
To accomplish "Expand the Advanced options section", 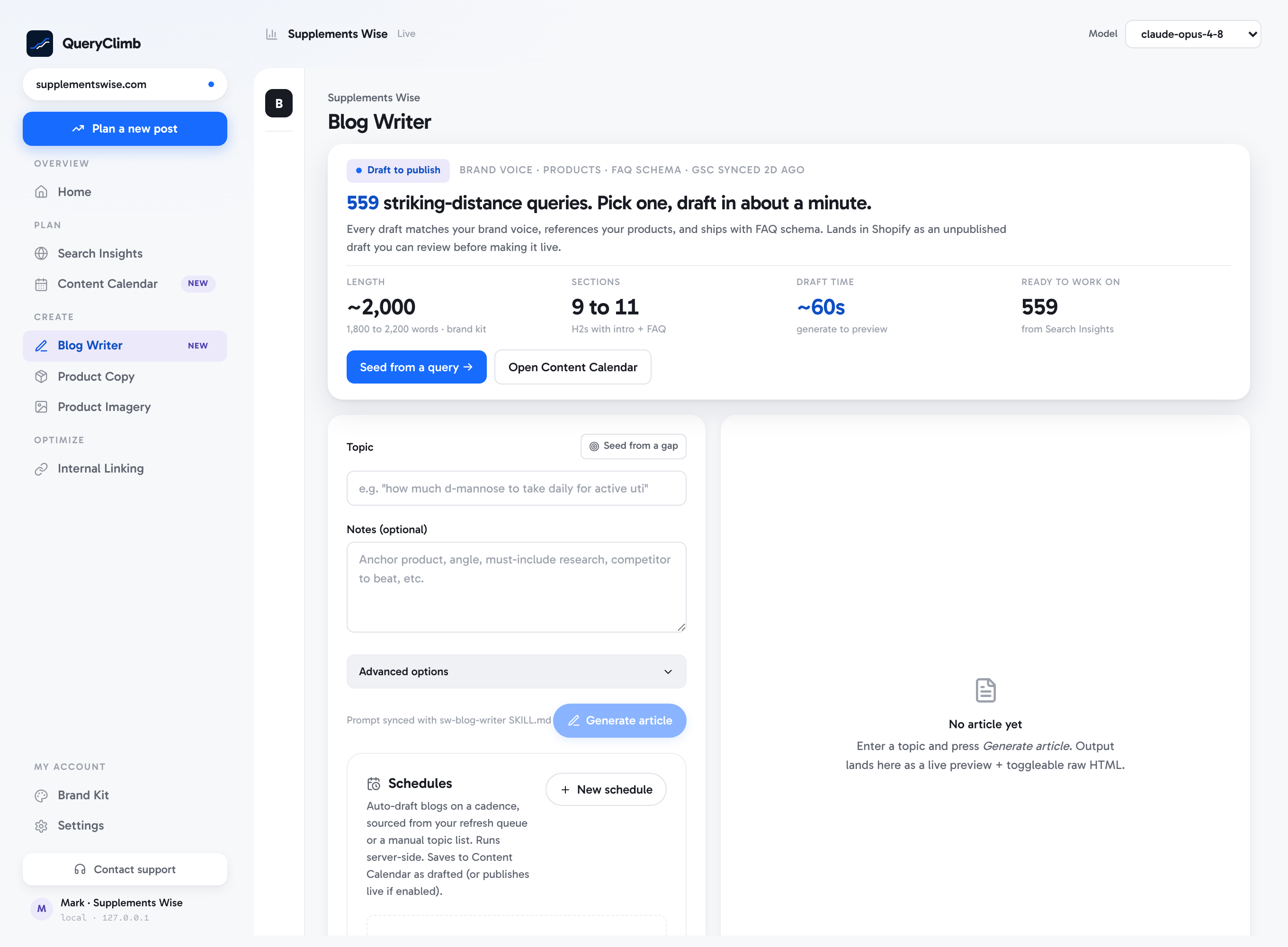I will pyautogui.click(x=517, y=671).
